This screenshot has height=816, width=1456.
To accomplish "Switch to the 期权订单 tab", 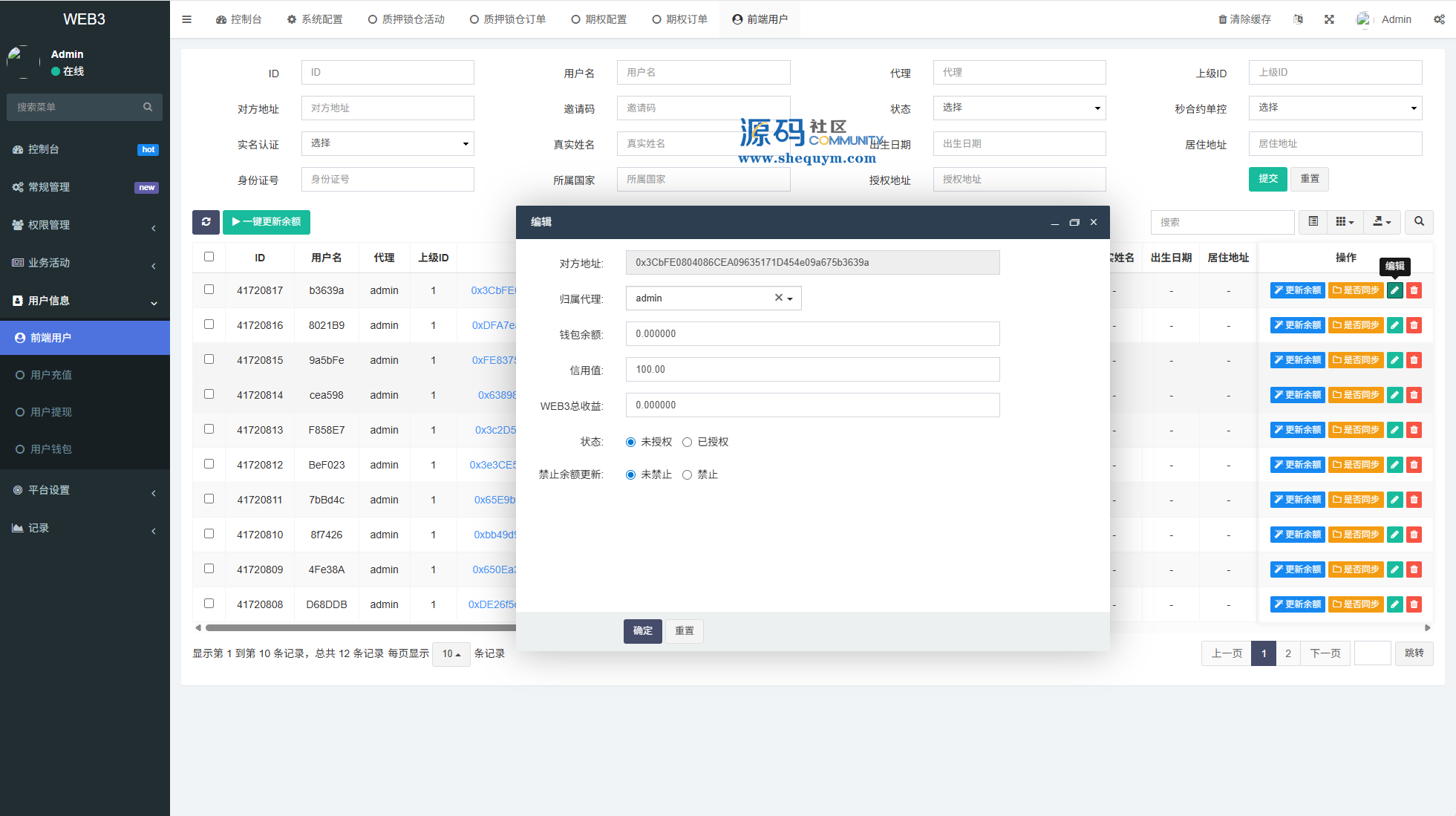I will pyautogui.click(x=679, y=19).
